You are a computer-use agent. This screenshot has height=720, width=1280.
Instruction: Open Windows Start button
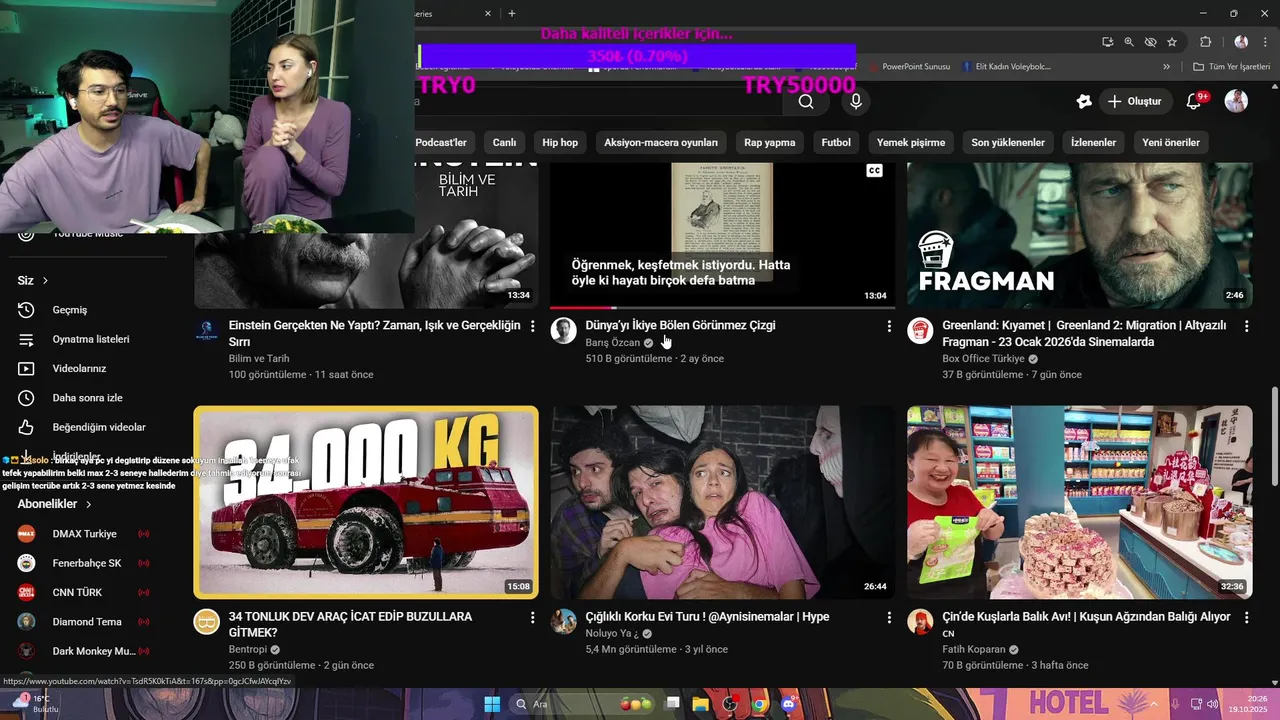pos(492,704)
